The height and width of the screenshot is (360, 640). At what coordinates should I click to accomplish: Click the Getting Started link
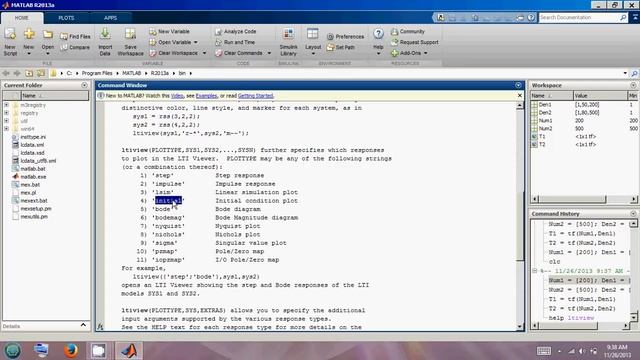(256, 96)
